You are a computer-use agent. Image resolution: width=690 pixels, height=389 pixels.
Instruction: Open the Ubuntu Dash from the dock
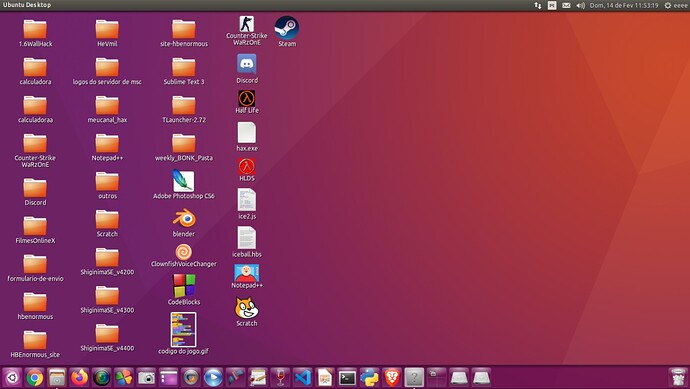click(12, 378)
